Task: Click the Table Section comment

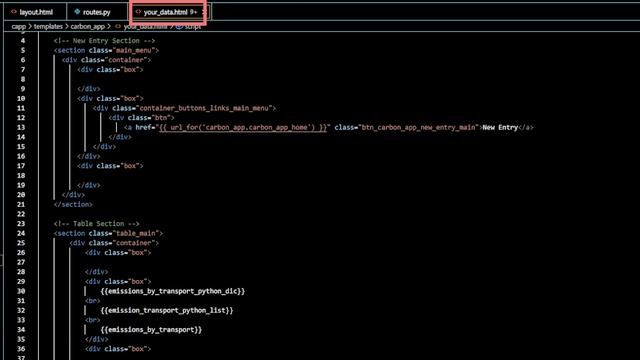Action: click(96, 224)
